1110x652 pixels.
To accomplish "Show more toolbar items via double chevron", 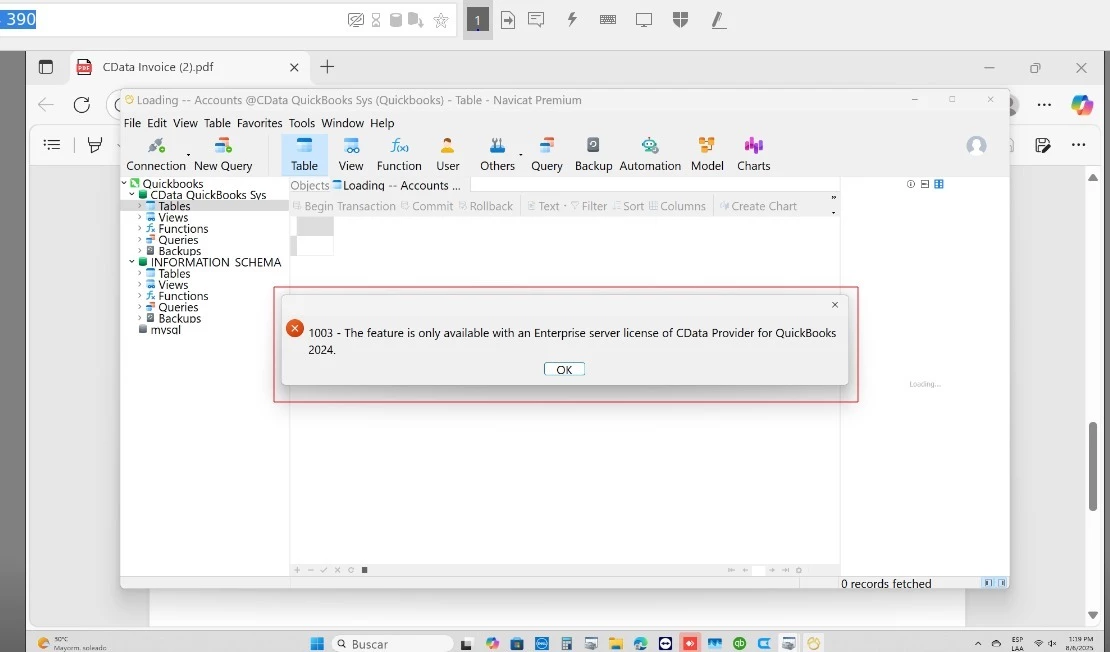I will pos(833,198).
